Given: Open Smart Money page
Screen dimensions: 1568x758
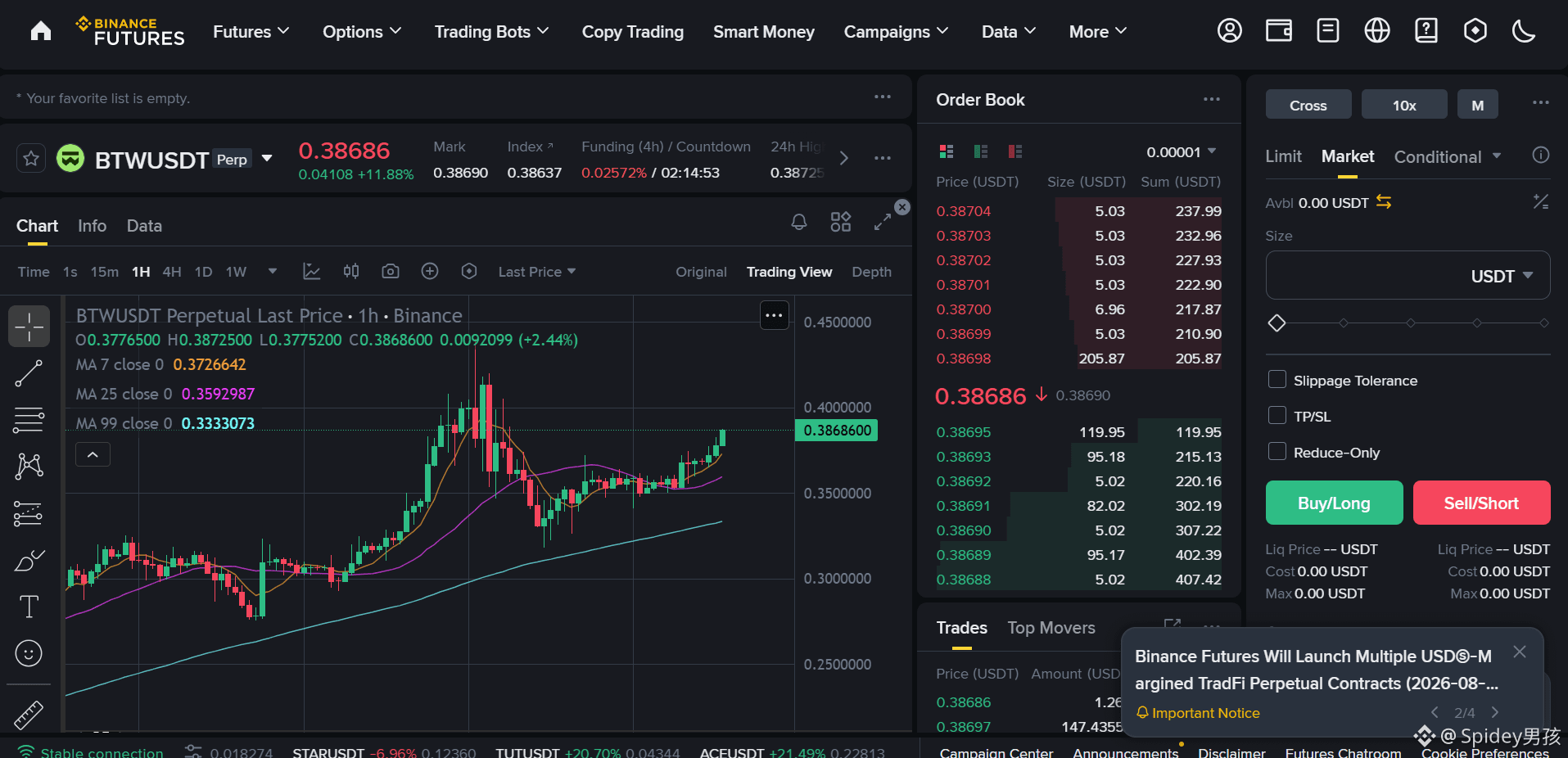Looking at the screenshot, I should (764, 32).
